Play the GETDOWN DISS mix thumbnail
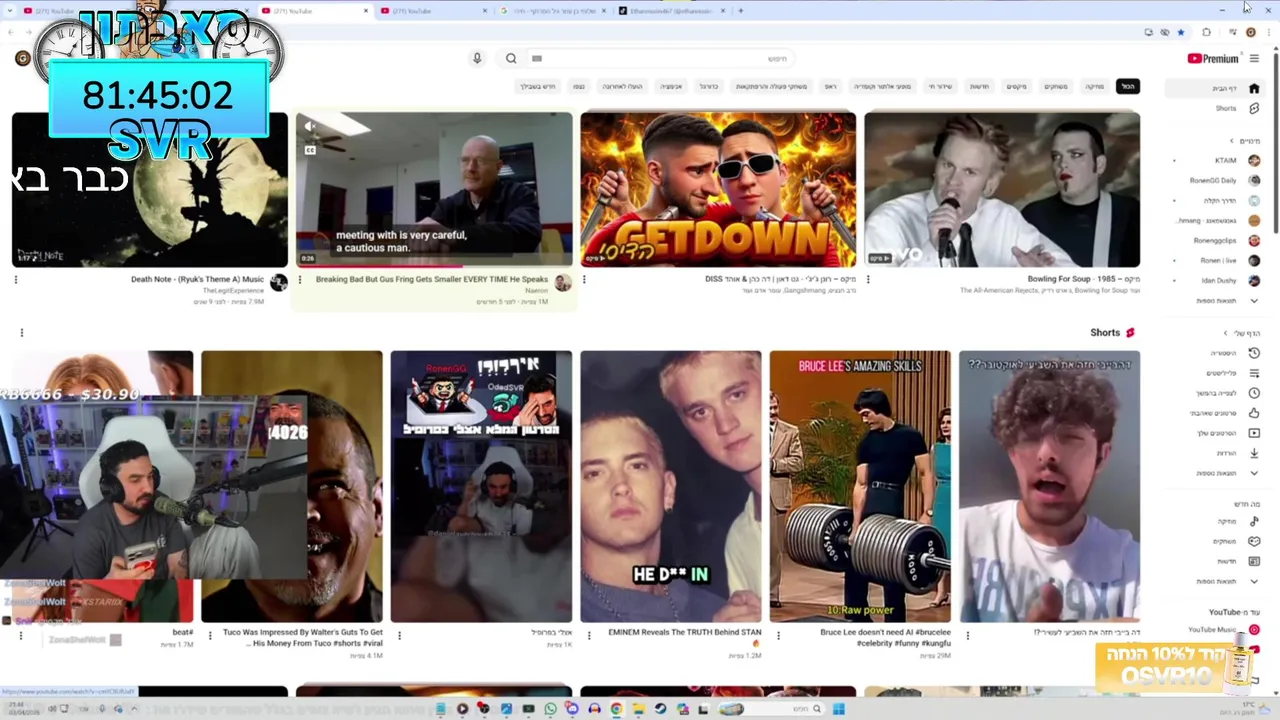Viewport: 1280px width, 720px height. pos(718,190)
